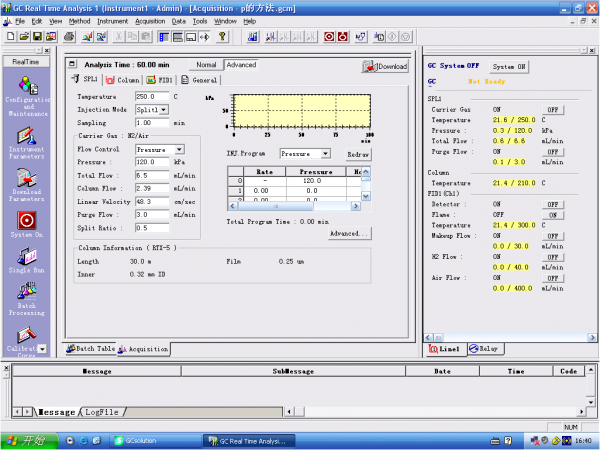Click the Print icon in toolbar
The image size is (600, 450).
point(69,37)
